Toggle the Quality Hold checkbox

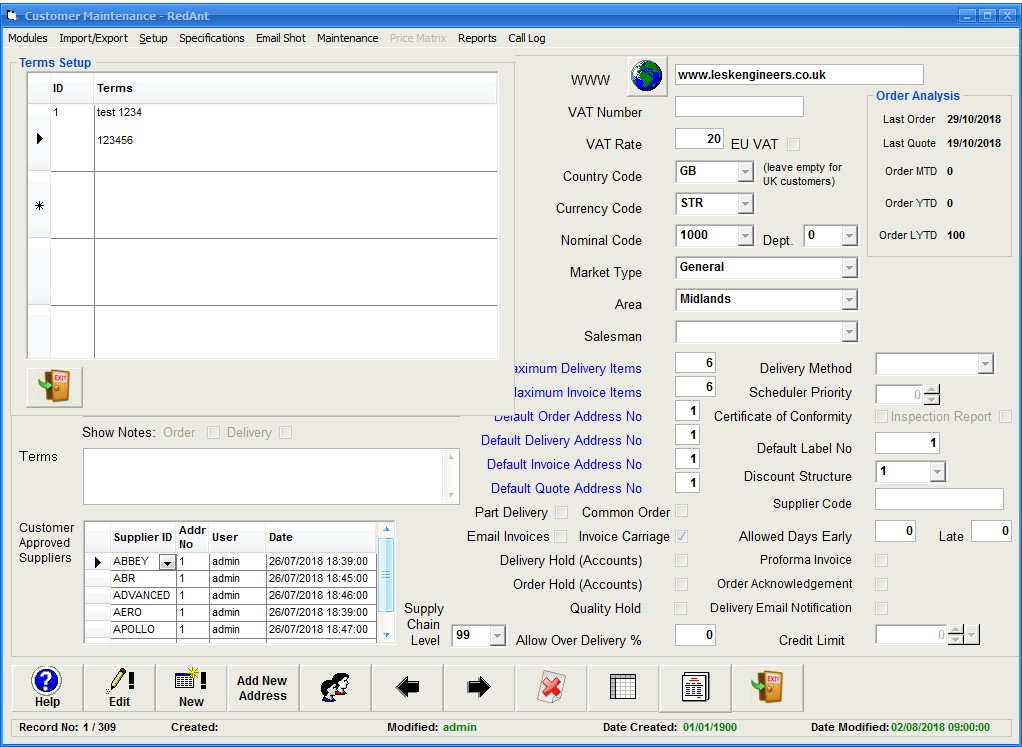point(681,609)
